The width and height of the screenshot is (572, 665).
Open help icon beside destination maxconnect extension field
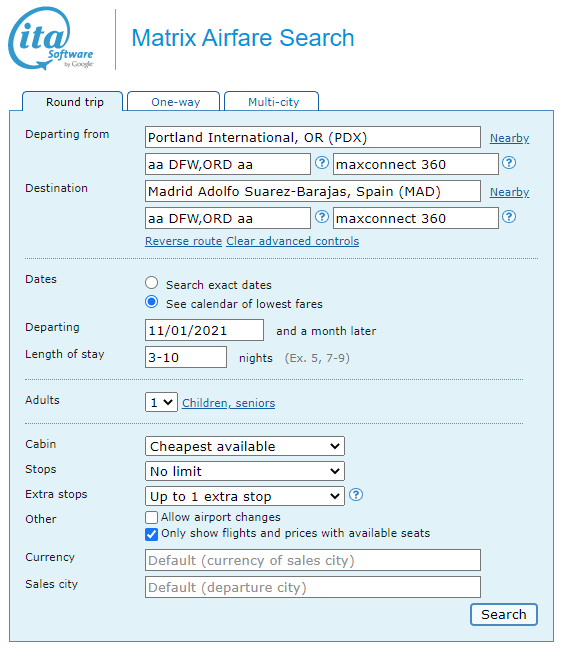point(509,217)
